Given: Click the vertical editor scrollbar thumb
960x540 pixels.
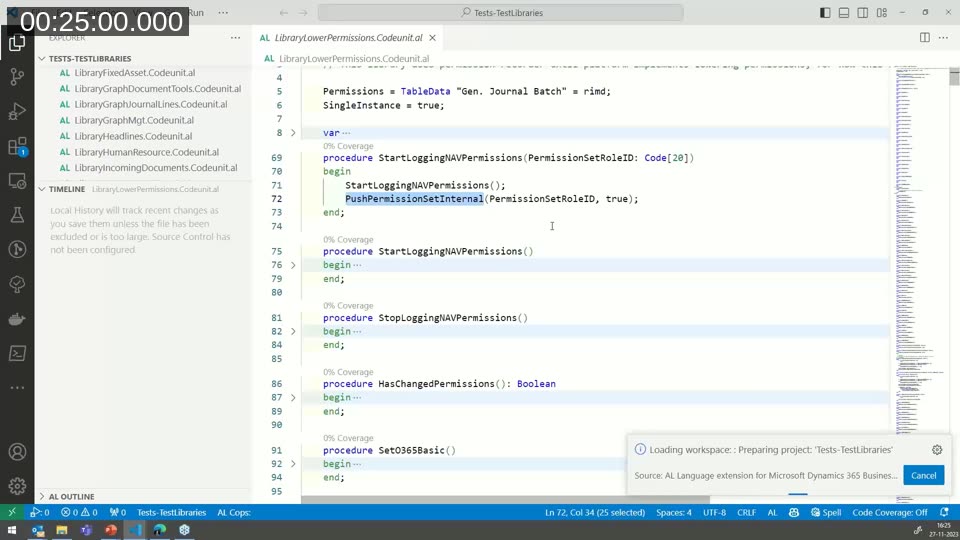Looking at the screenshot, I should coord(954,77).
